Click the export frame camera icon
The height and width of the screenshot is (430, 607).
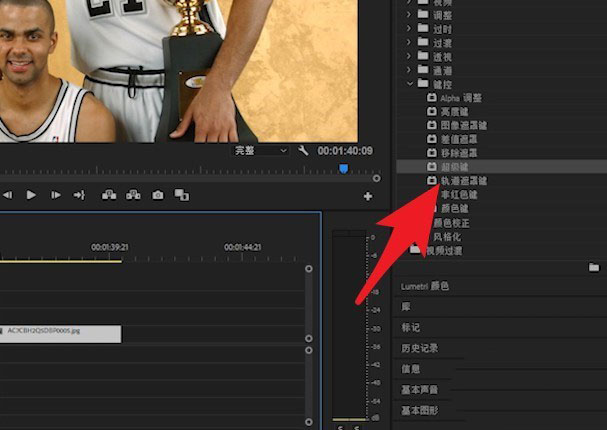157,195
